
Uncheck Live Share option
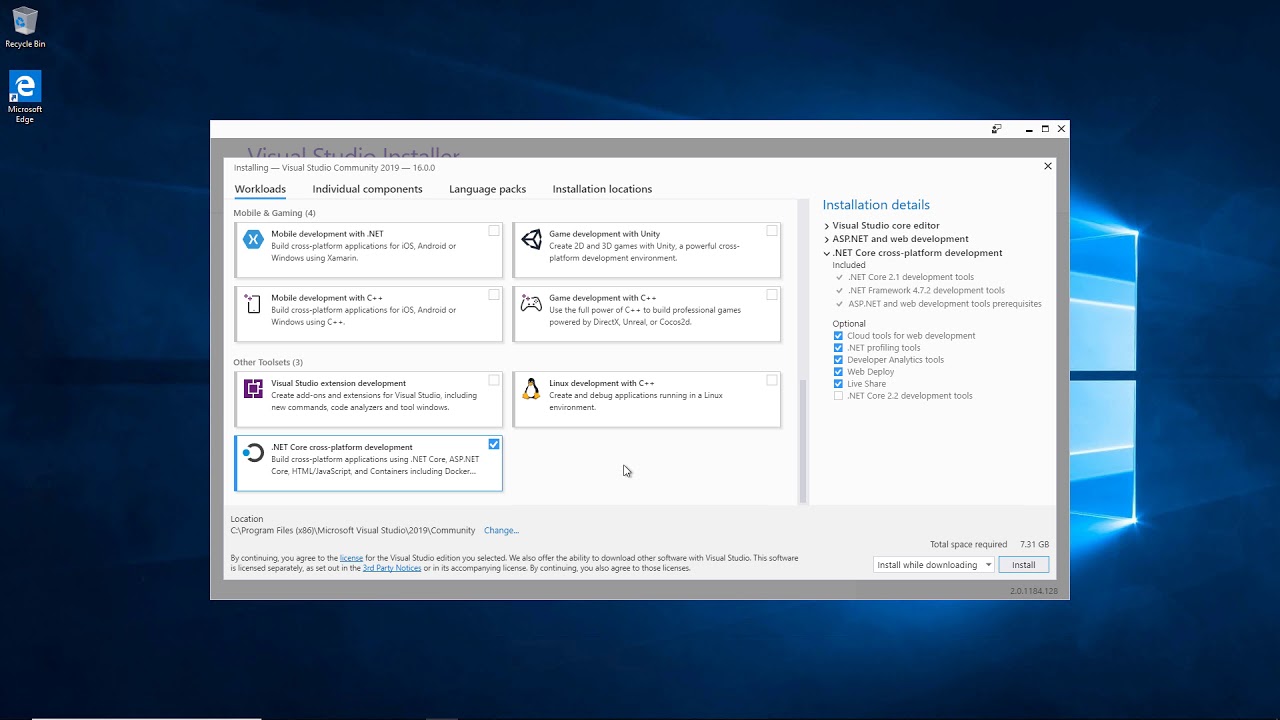pos(838,384)
